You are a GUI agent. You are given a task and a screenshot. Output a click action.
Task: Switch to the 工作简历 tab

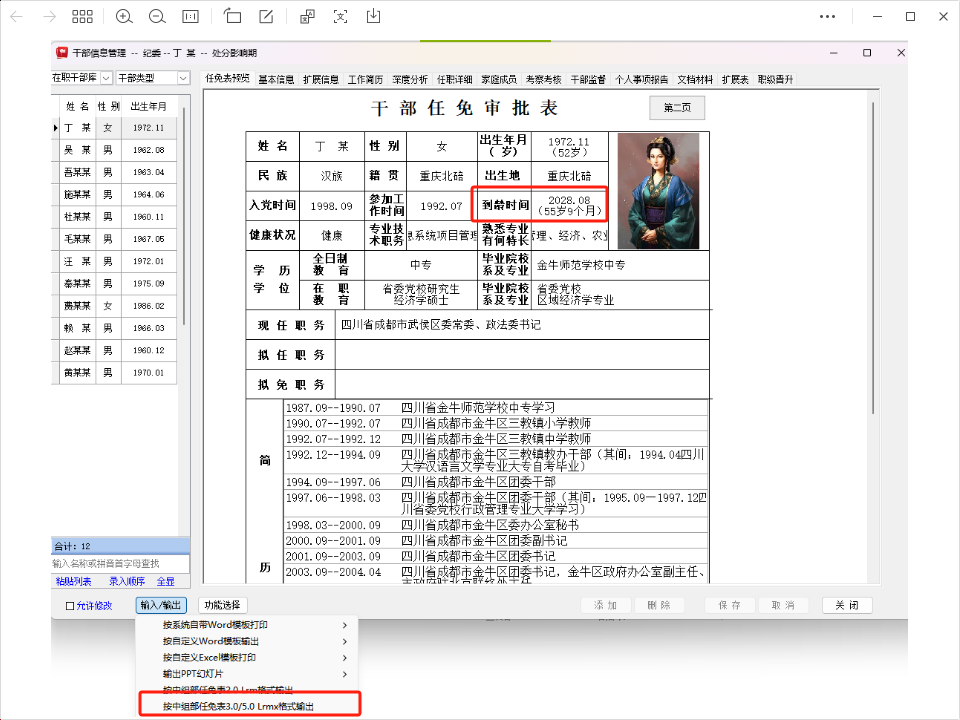(x=366, y=80)
